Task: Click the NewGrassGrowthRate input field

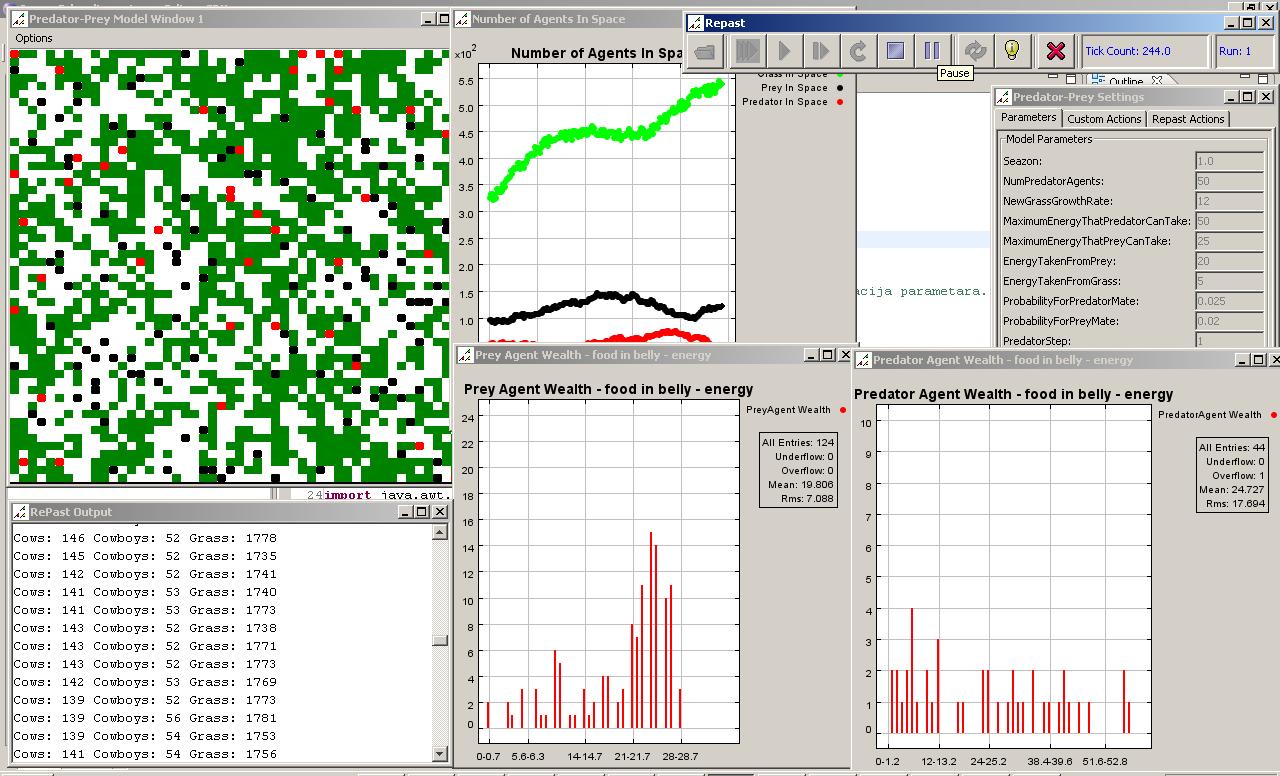Action: [1229, 201]
